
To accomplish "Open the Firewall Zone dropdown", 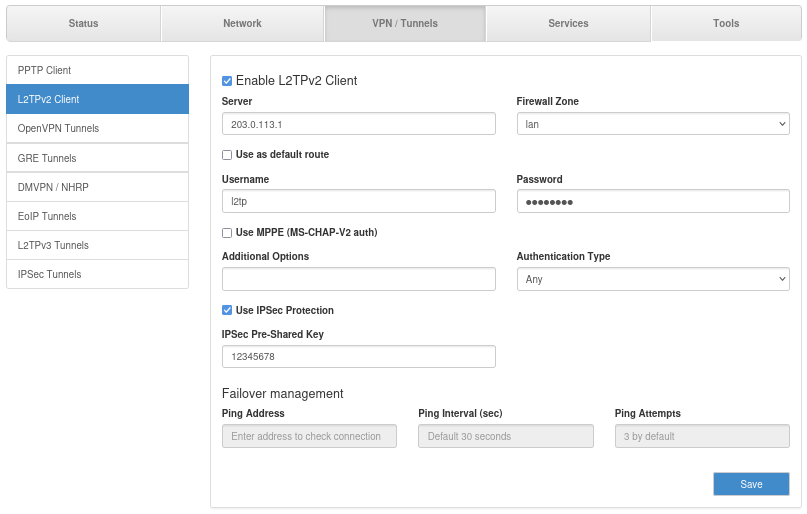I will [652, 124].
